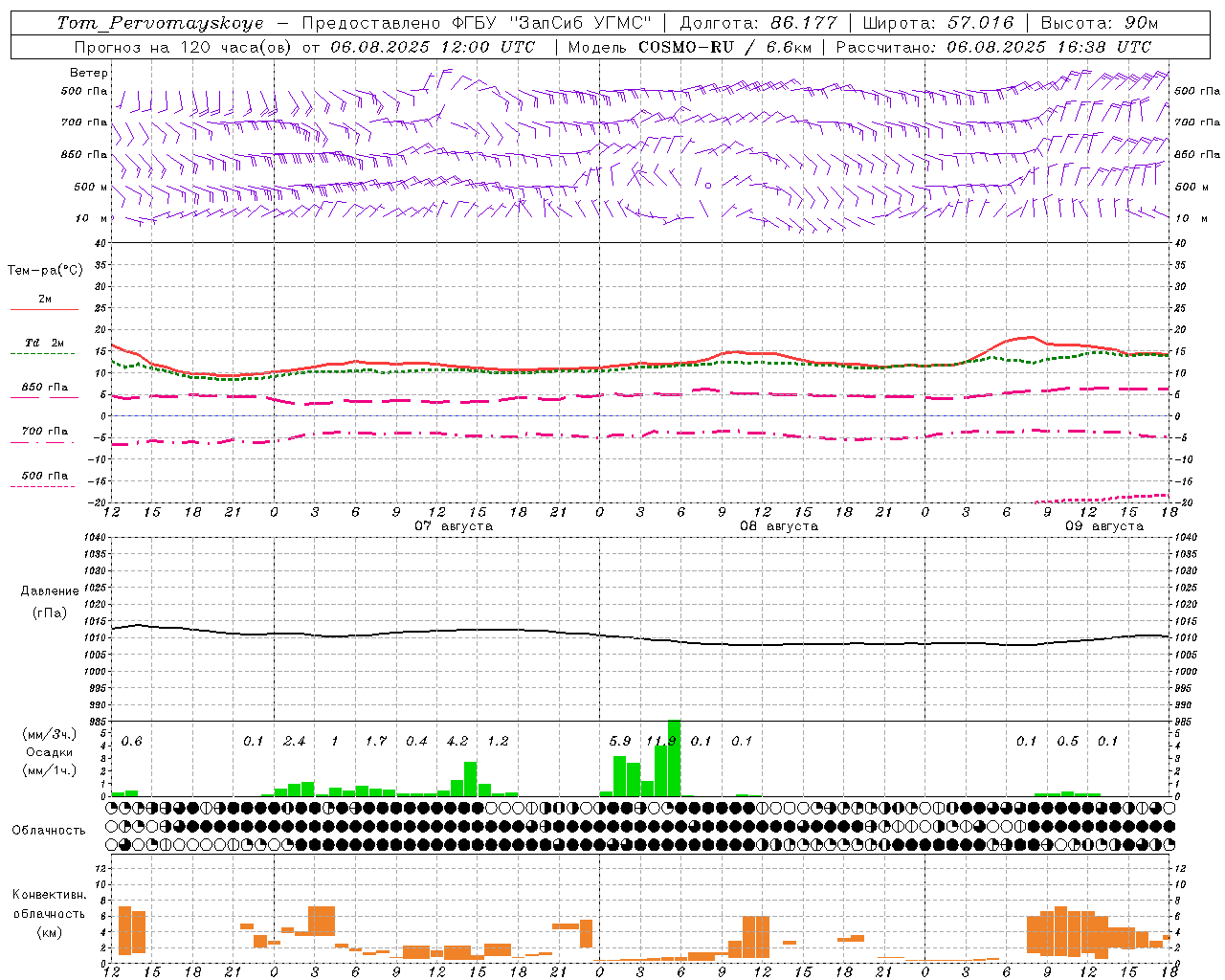Click the Td 2м legend label
The height and width of the screenshot is (980, 1225).
point(45,342)
